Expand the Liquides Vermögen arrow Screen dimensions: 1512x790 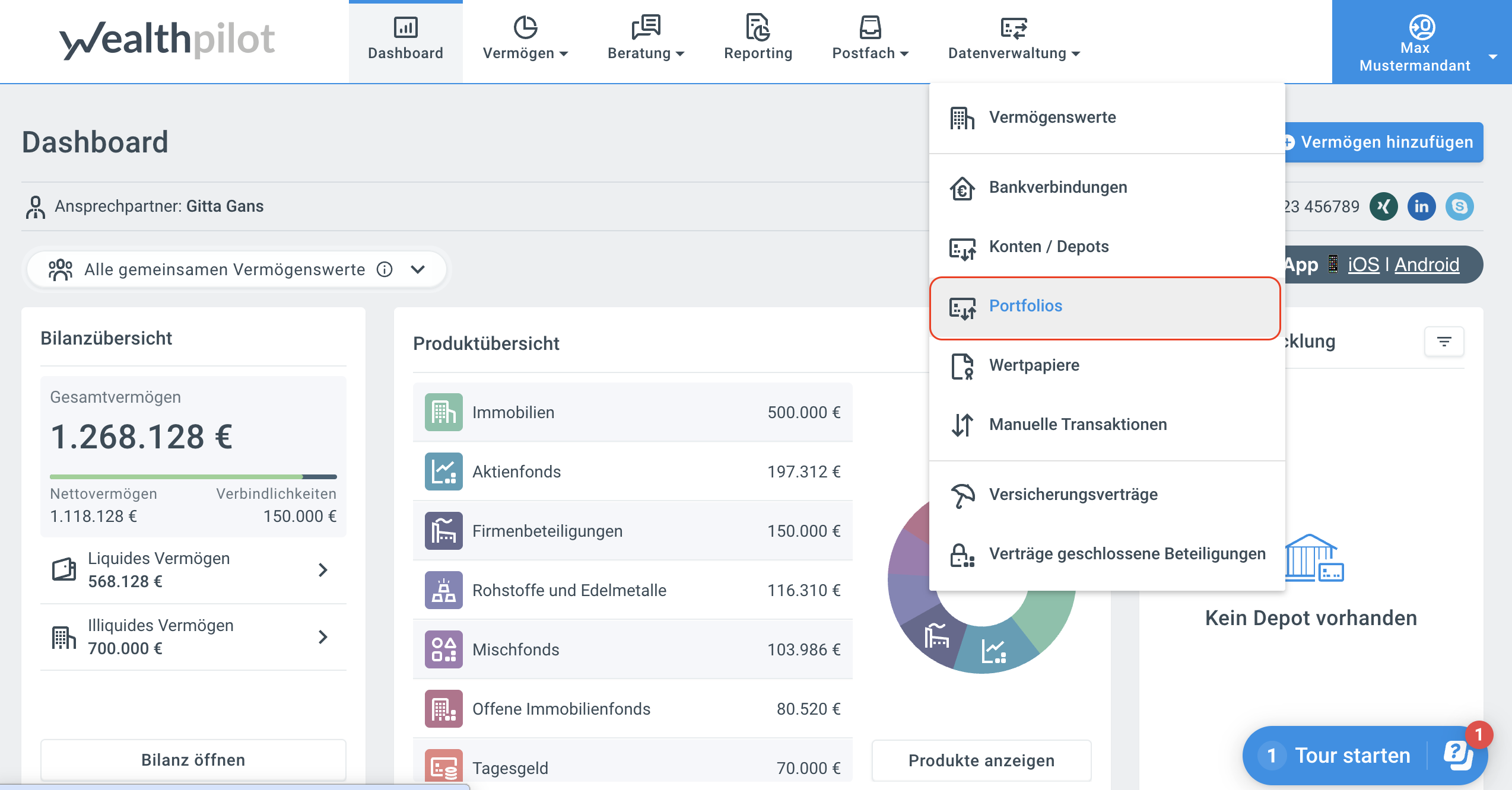tap(323, 570)
